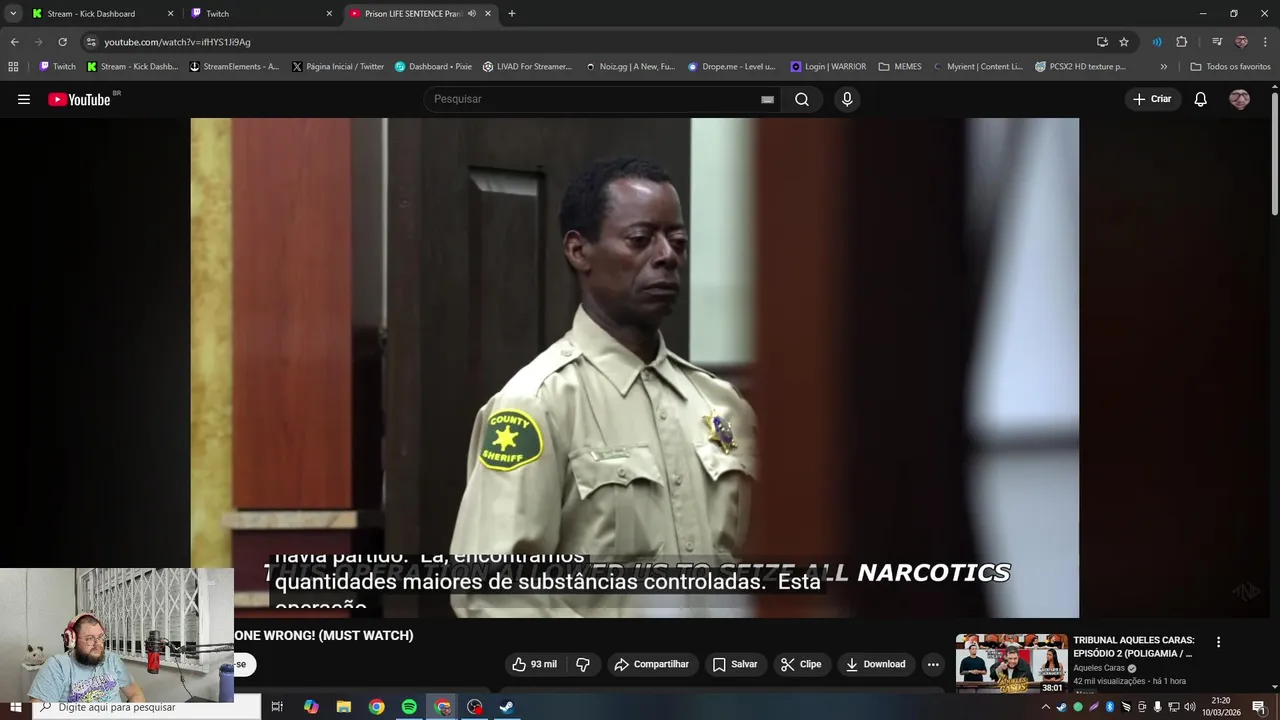
Task: Create a clip with Clipe
Action: point(801,664)
